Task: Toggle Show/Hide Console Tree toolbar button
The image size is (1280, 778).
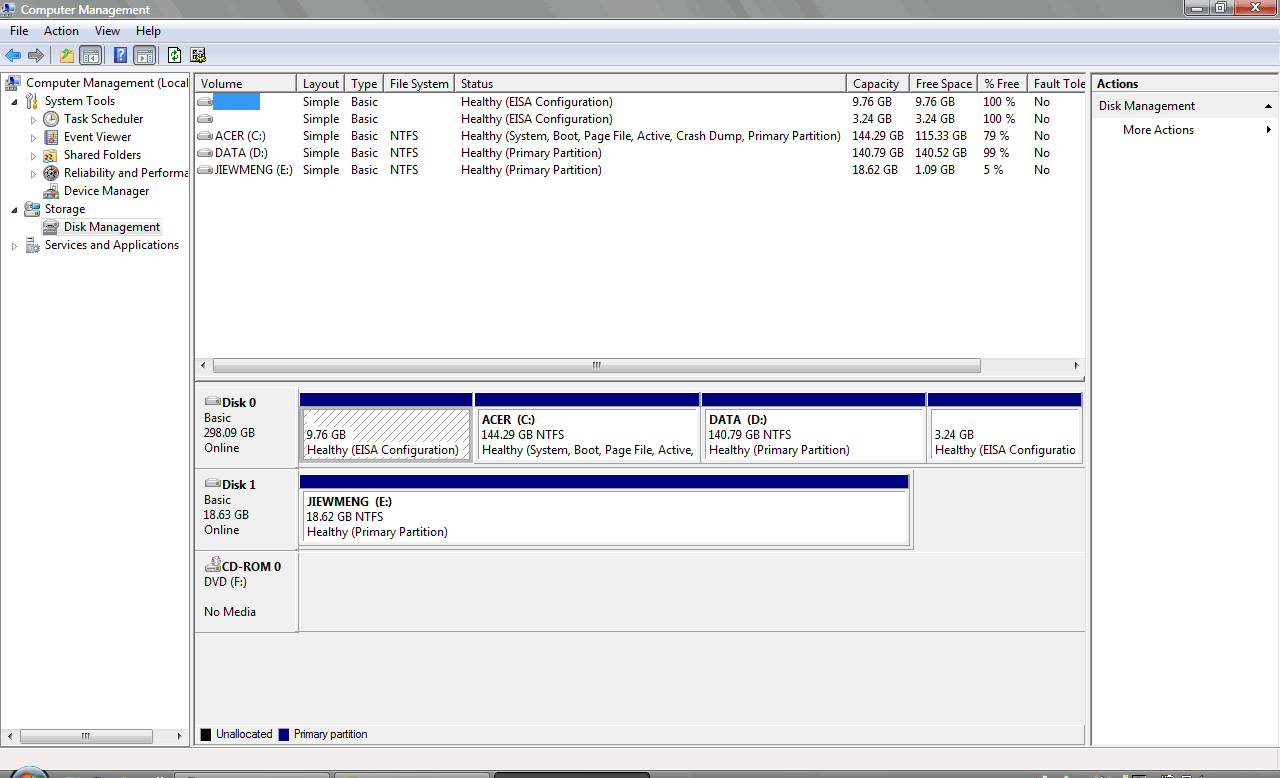Action: (91, 56)
